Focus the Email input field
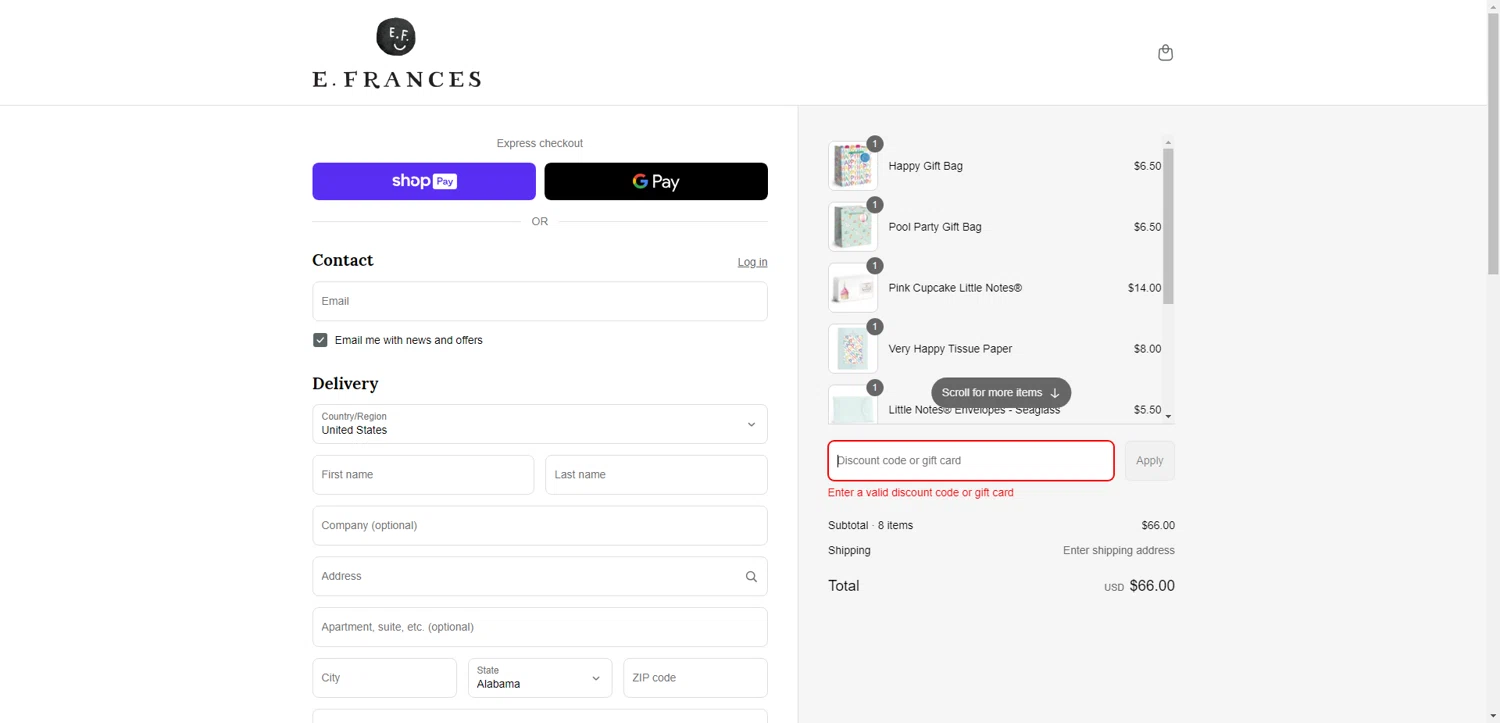The height and width of the screenshot is (723, 1500). click(x=540, y=301)
